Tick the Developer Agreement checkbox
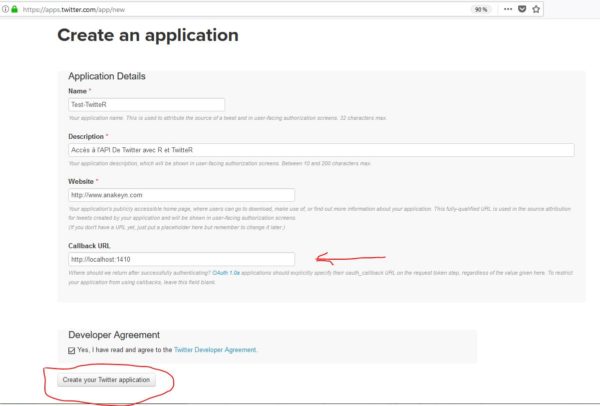Image resolution: width=600 pixels, height=406 pixels. pyautogui.click(x=72, y=350)
